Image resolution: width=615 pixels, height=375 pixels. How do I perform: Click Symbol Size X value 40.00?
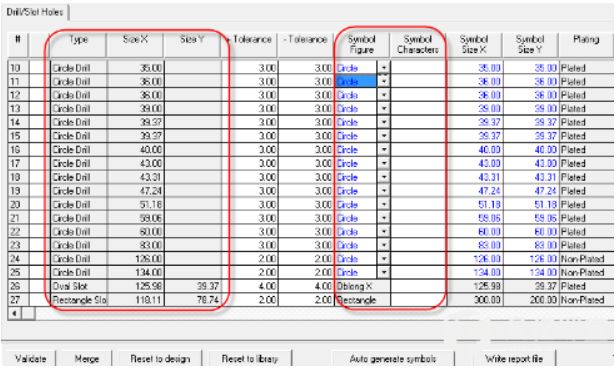[x=475, y=149]
